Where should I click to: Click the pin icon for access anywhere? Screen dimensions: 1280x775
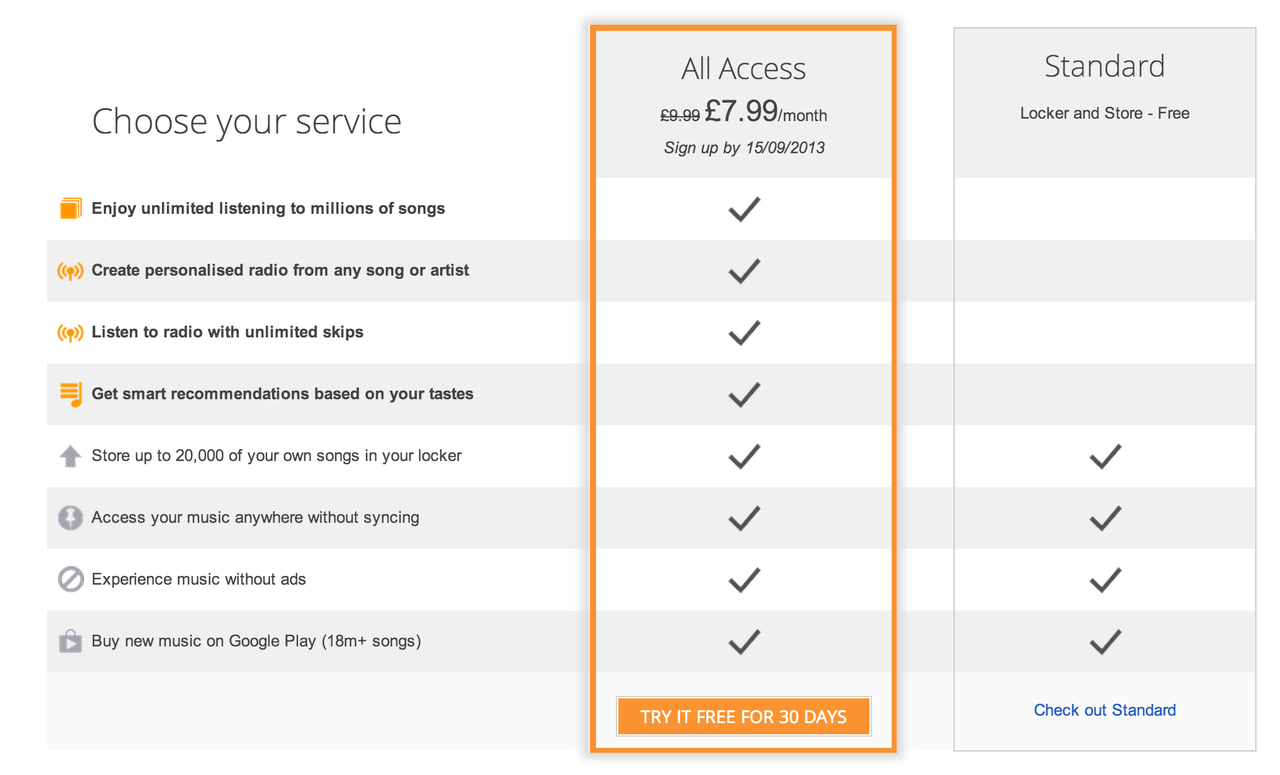pyautogui.click(x=70, y=518)
